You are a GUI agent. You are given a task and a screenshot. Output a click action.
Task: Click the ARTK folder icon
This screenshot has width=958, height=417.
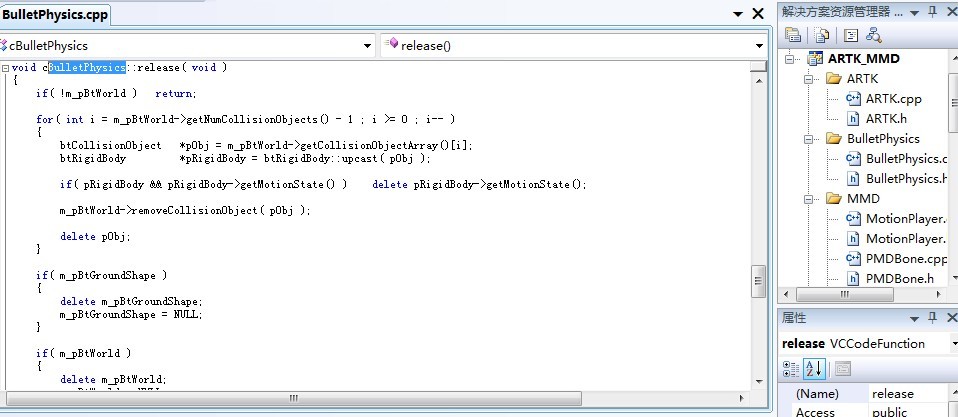click(x=834, y=78)
